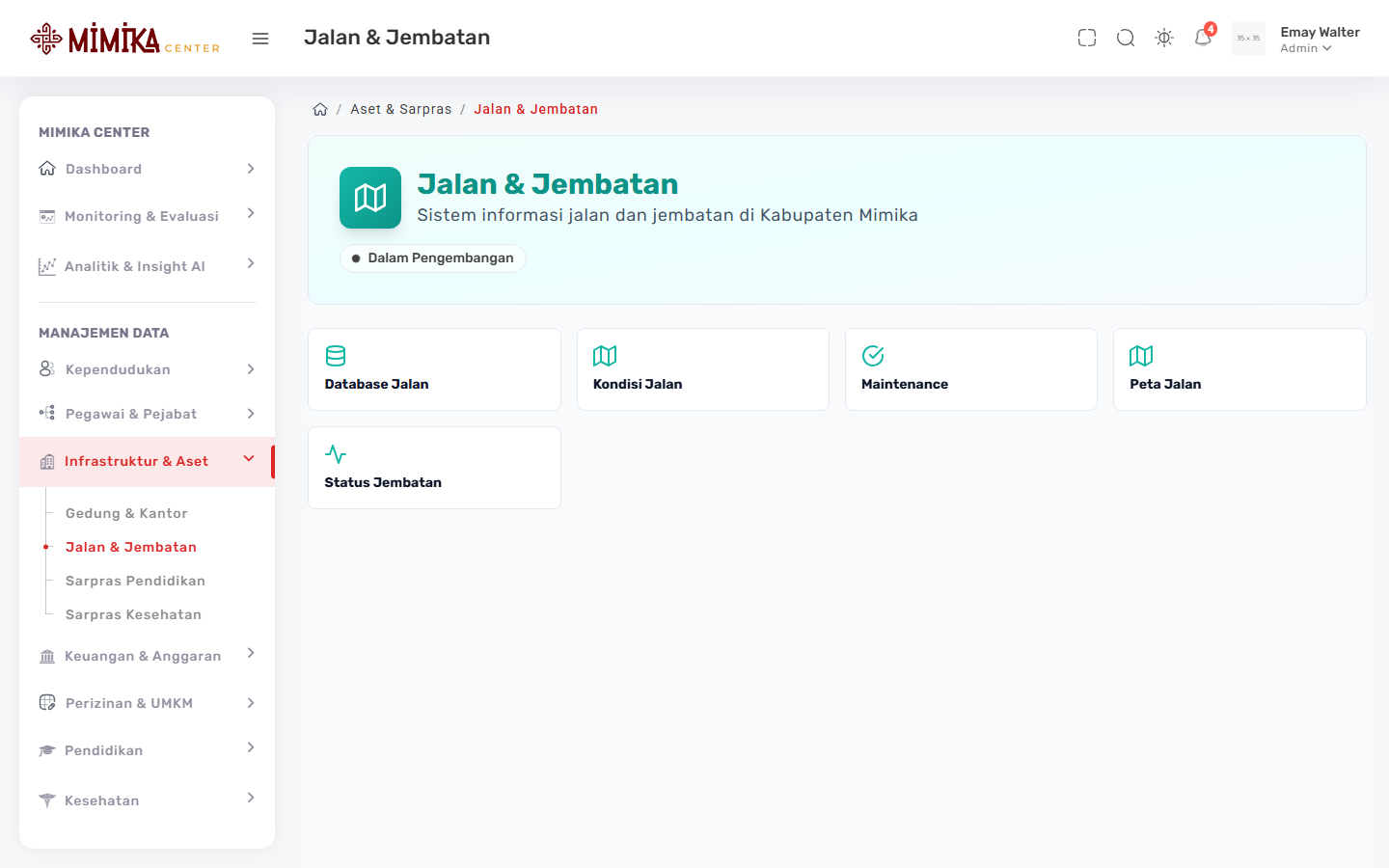
Task: Open the Maintenance card
Action: [x=971, y=369]
